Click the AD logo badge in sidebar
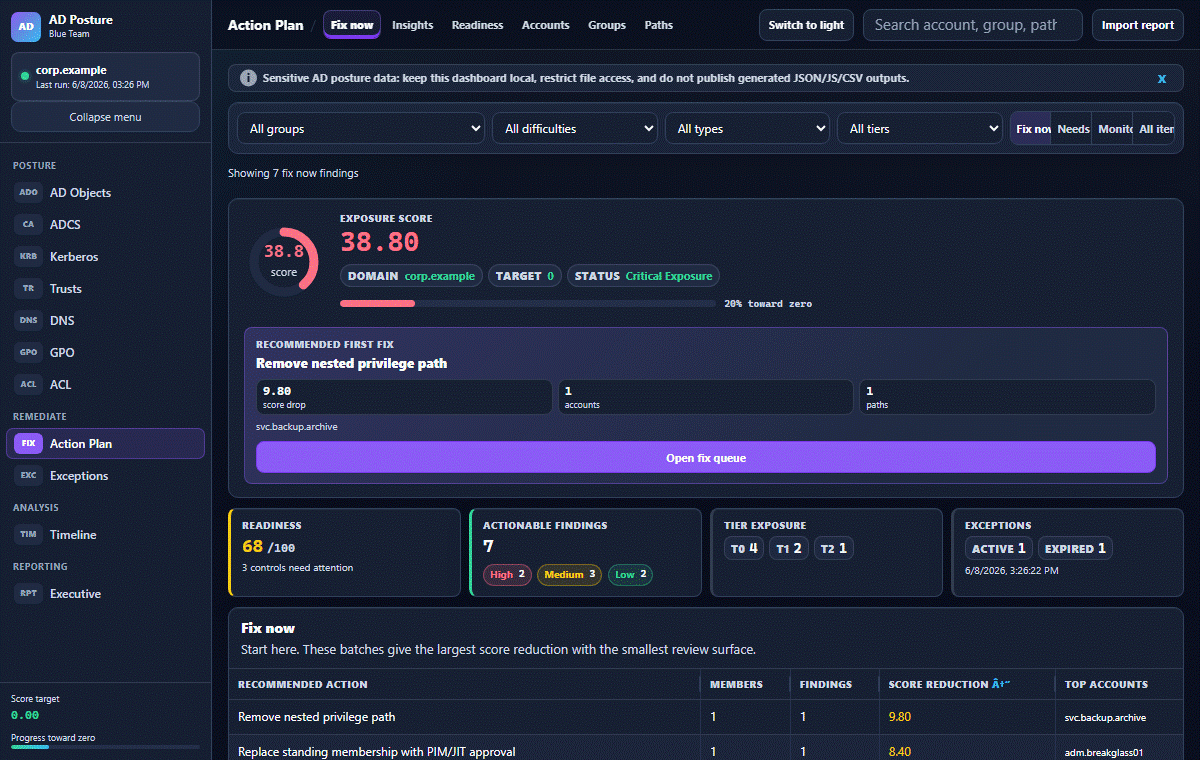 pos(26,26)
